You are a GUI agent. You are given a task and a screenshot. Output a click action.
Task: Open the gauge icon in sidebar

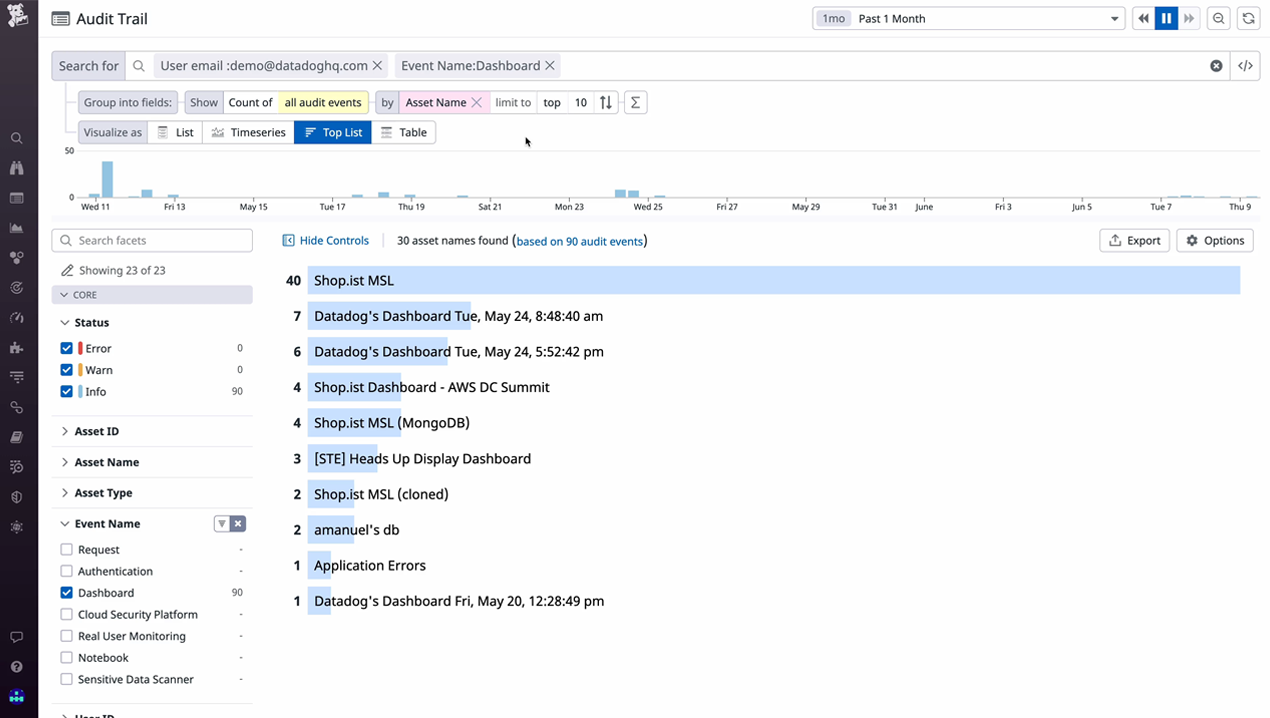tap(17, 317)
